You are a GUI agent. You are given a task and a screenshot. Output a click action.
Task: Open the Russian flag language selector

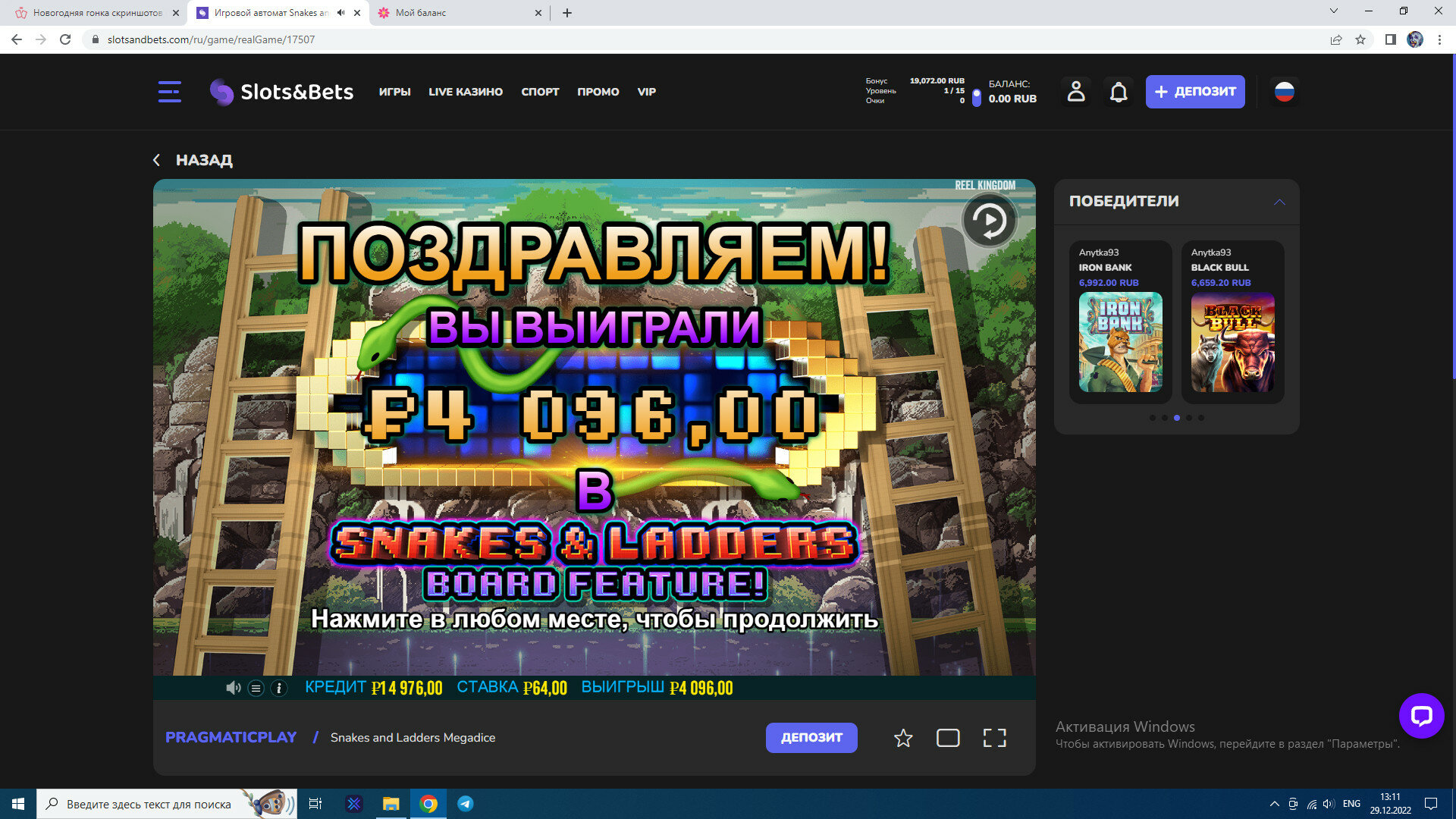click(x=1284, y=92)
